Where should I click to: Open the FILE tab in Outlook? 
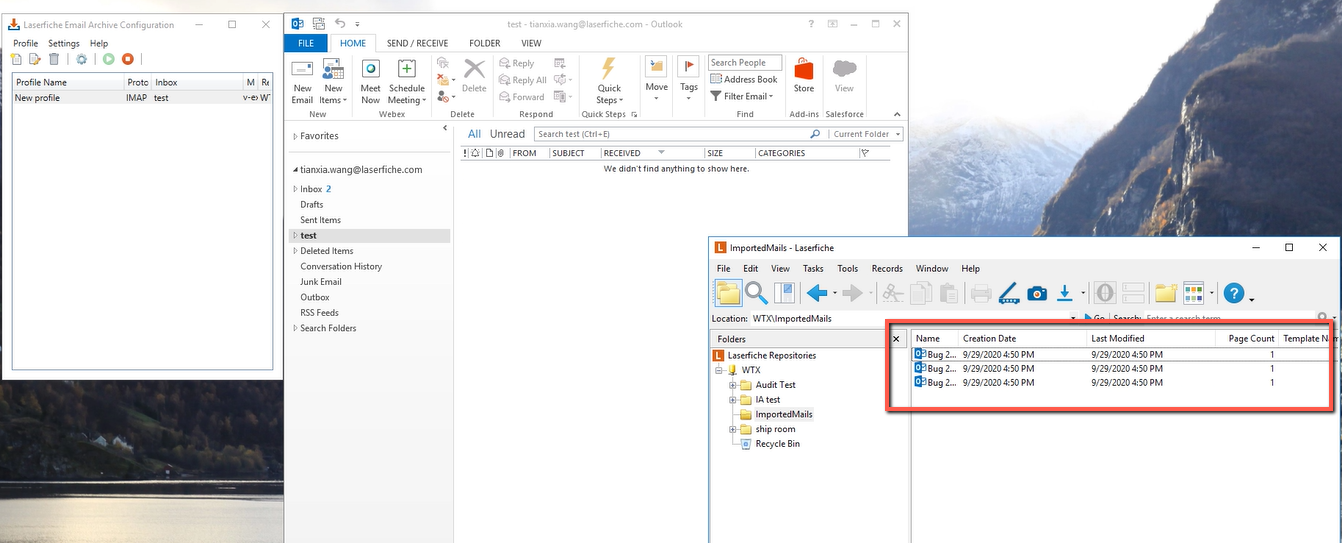(306, 43)
